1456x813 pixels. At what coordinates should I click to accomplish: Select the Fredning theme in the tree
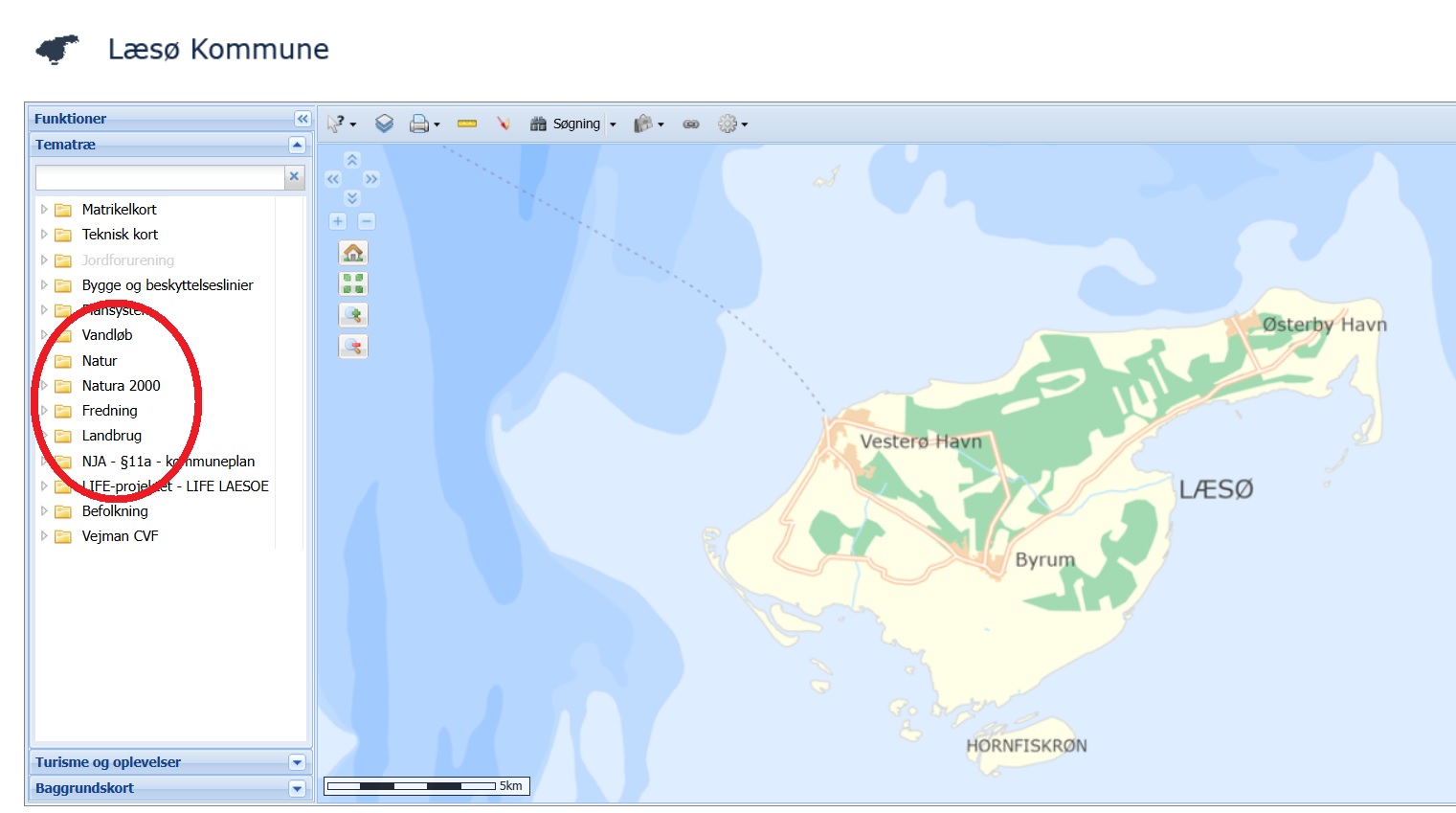(x=109, y=410)
